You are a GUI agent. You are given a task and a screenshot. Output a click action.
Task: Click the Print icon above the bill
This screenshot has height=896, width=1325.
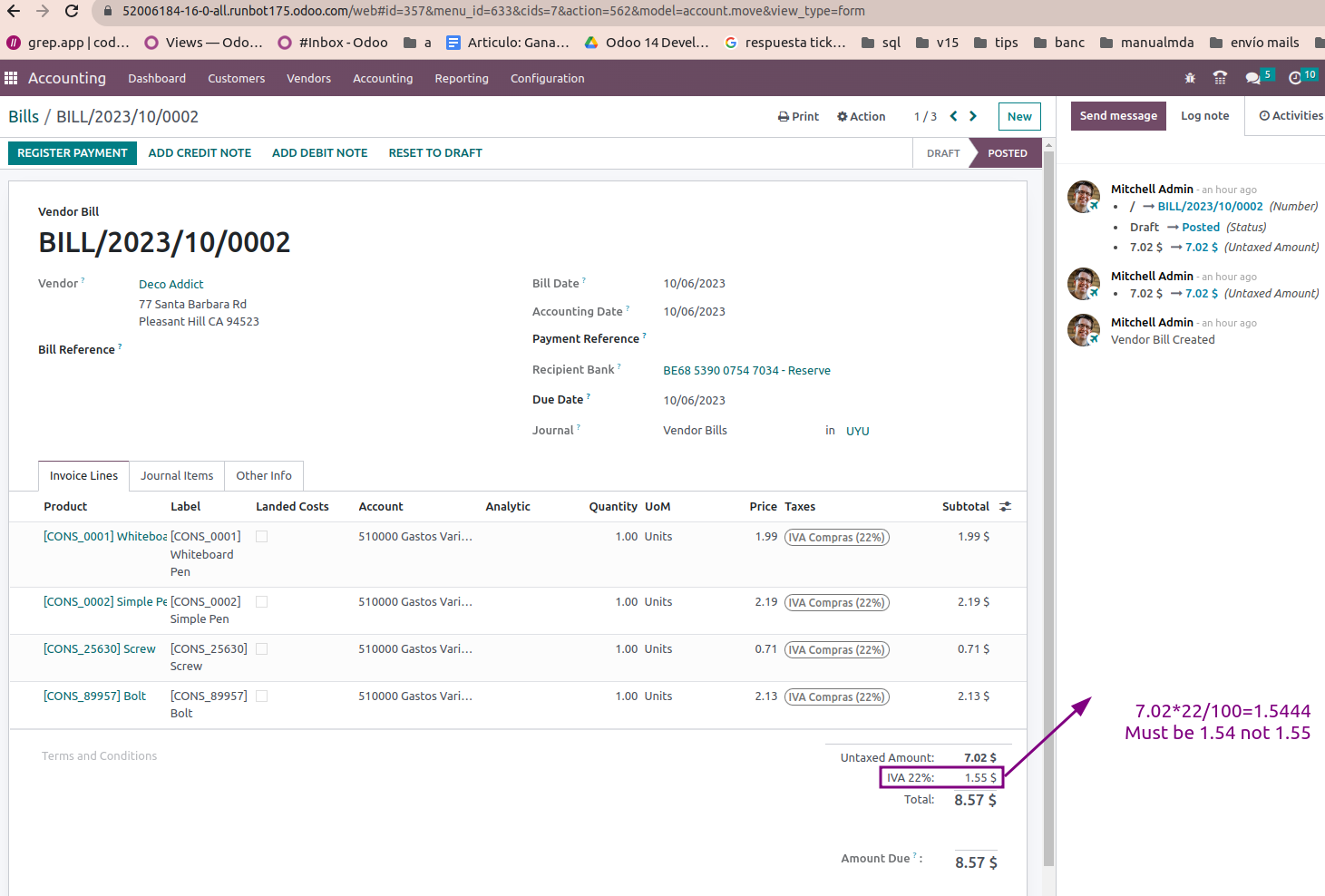coord(782,116)
